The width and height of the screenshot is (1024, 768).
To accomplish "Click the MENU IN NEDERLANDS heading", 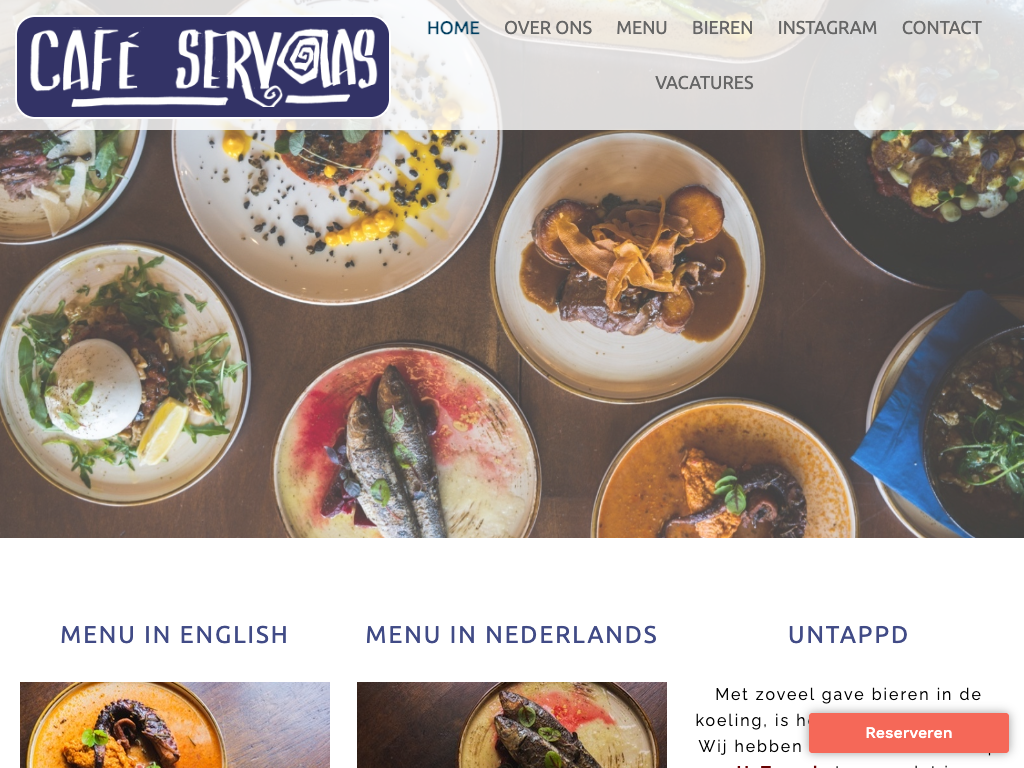I will 511,635.
